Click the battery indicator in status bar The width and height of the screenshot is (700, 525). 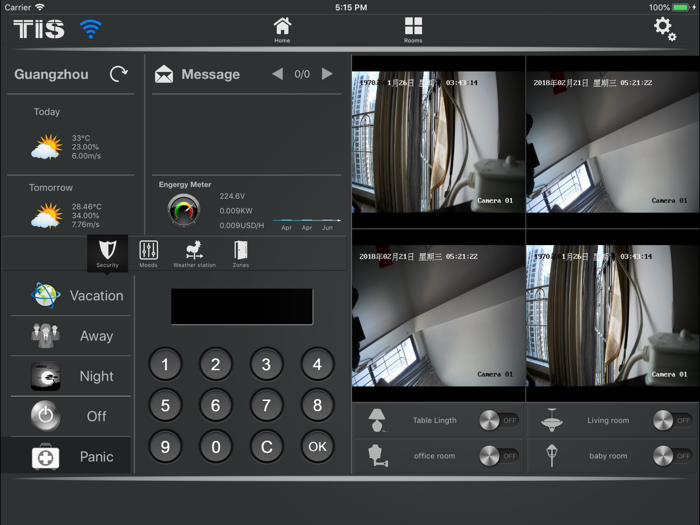(680, 8)
